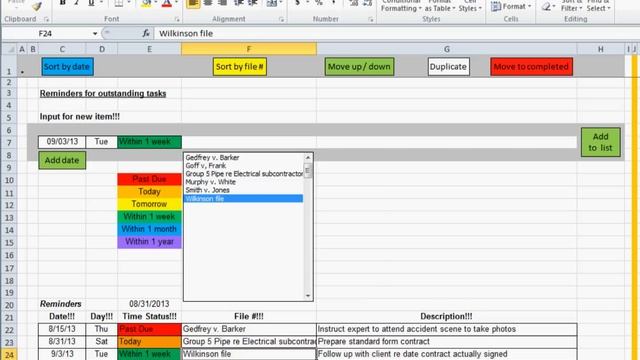This screenshot has height=360, width=640.
Task: Click the list box scroll down arrow
Action: coord(308,296)
